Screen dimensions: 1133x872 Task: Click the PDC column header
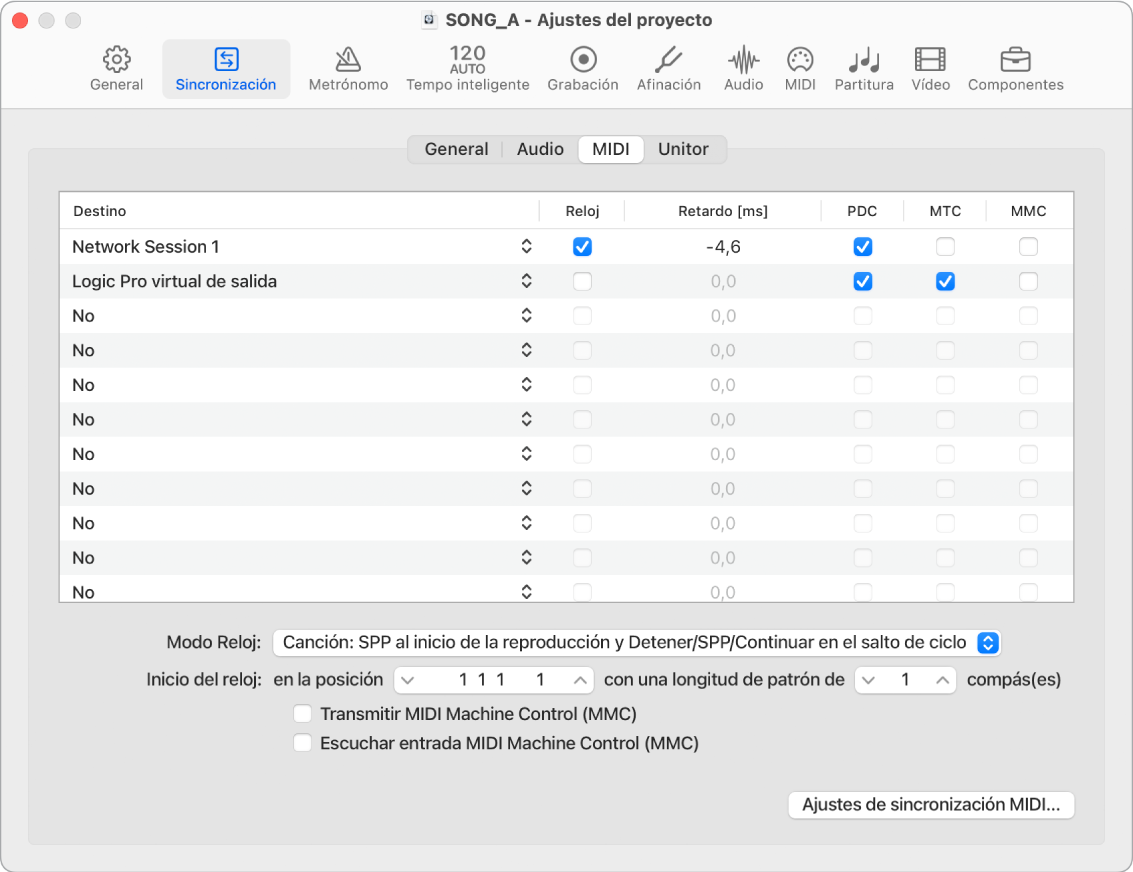coord(862,211)
